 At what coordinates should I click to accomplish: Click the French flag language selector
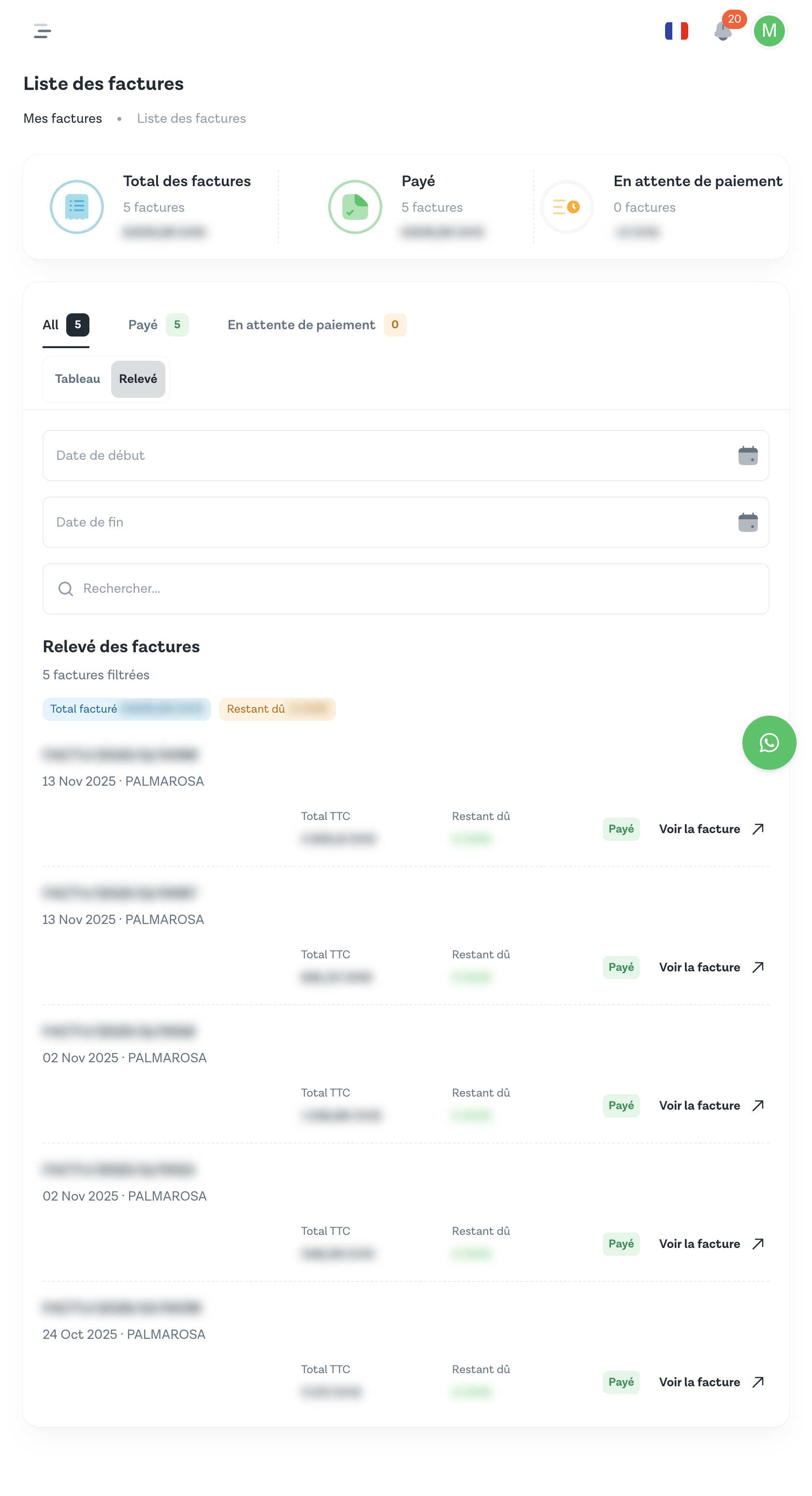coord(676,31)
